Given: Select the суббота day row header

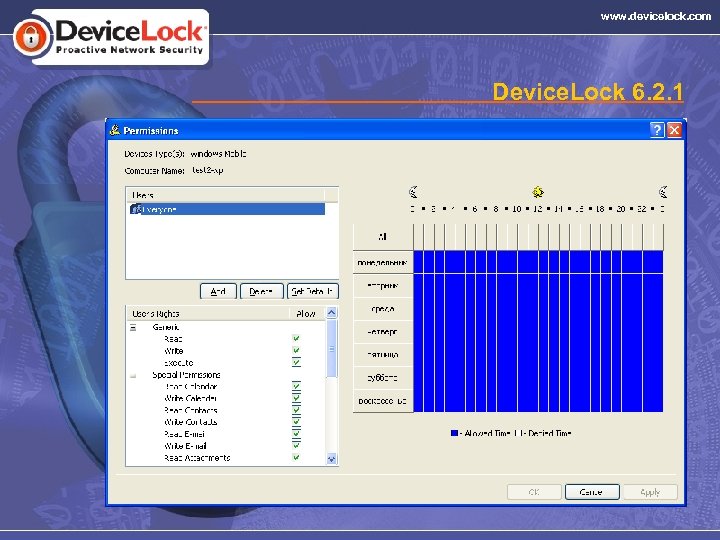Looking at the screenshot, I should tap(383, 377).
